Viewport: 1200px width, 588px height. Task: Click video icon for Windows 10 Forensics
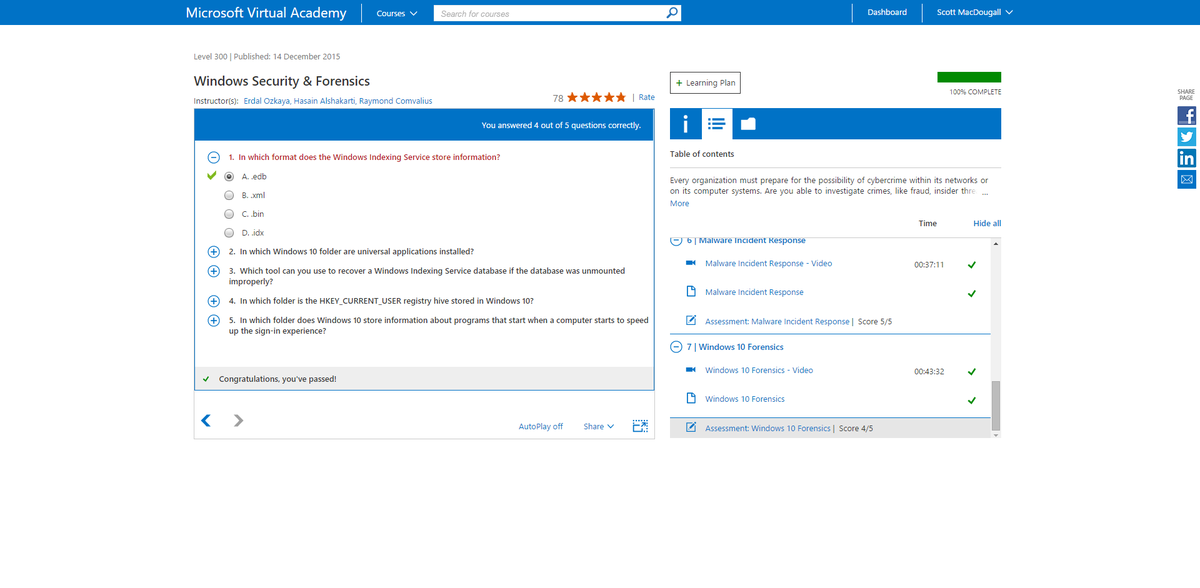point(690,370)
